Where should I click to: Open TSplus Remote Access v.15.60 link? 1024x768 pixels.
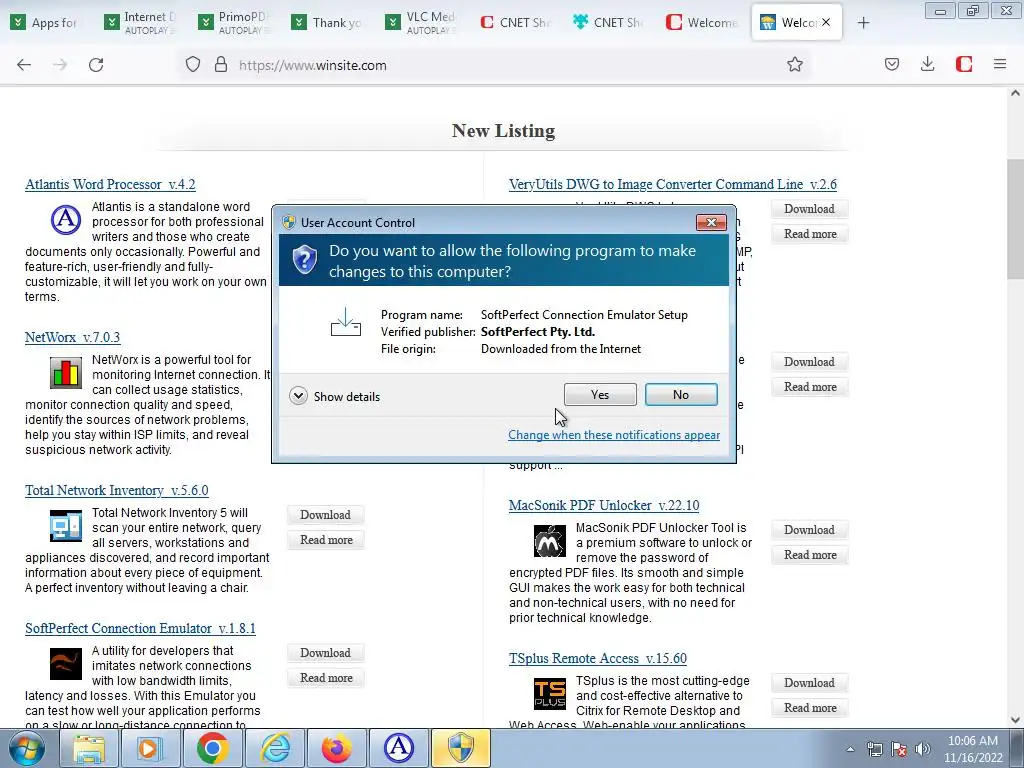(598, 658)
